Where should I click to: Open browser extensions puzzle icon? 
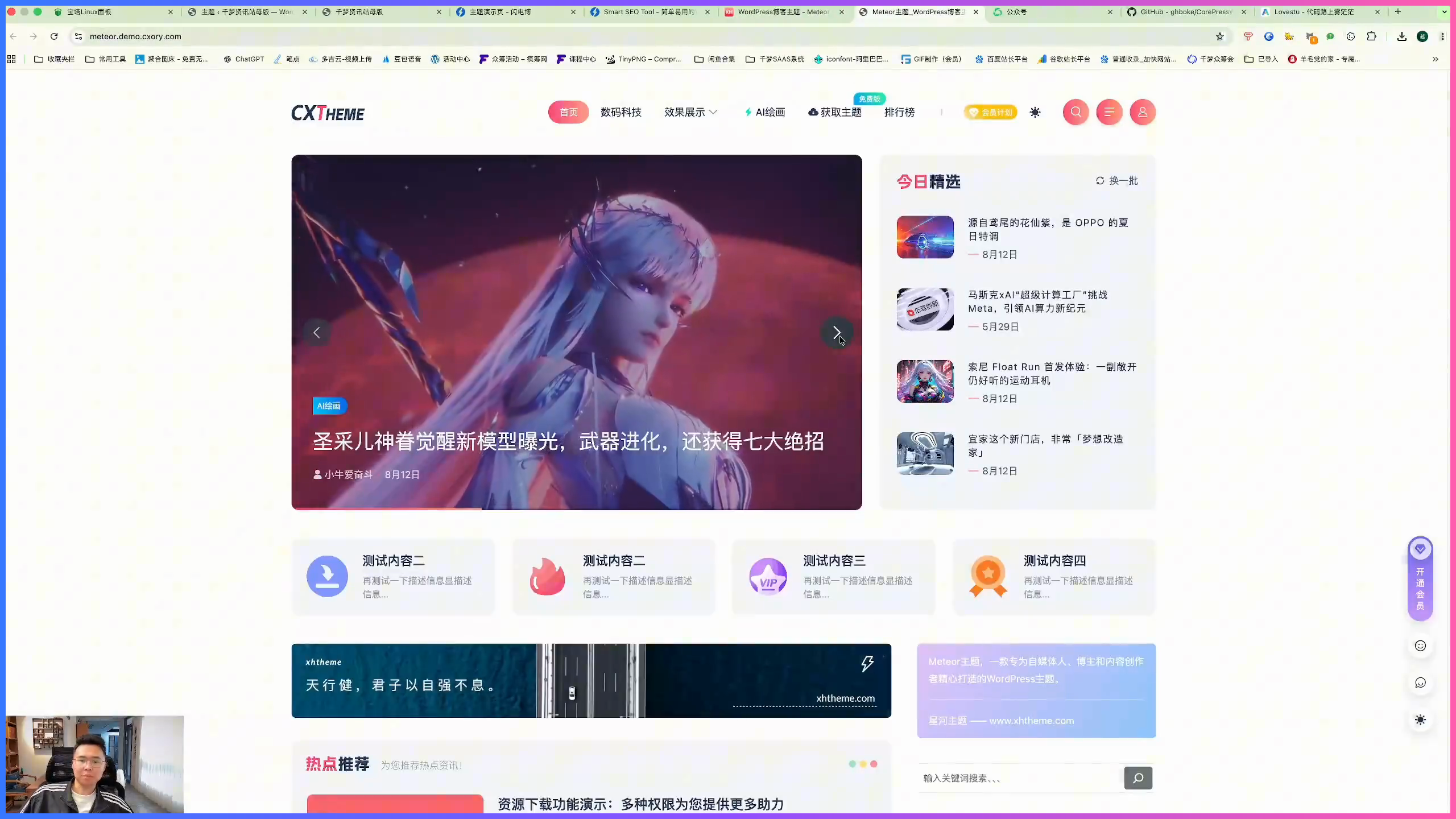[x=1371, y=36]
